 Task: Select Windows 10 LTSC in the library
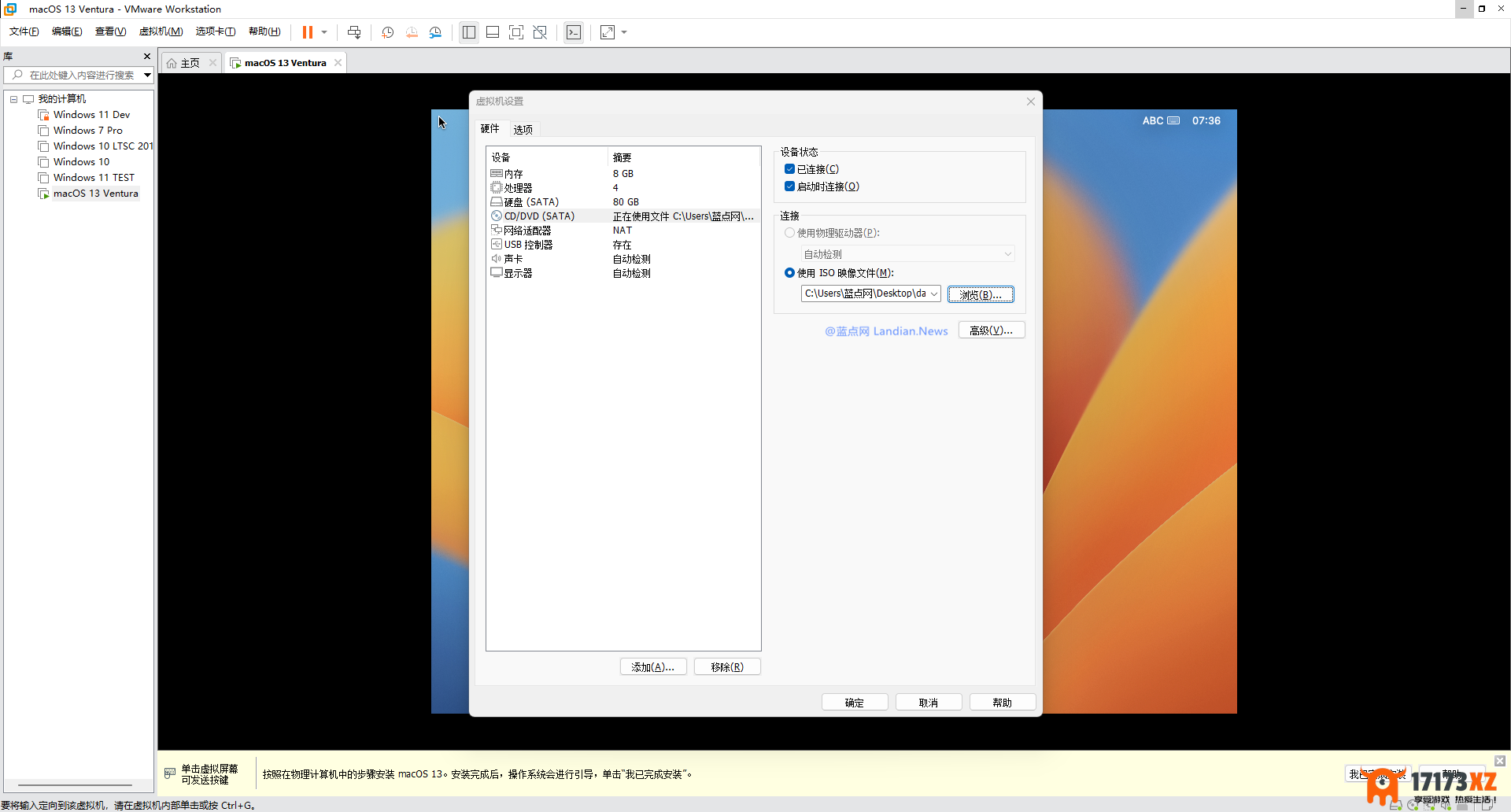point(96,146)
